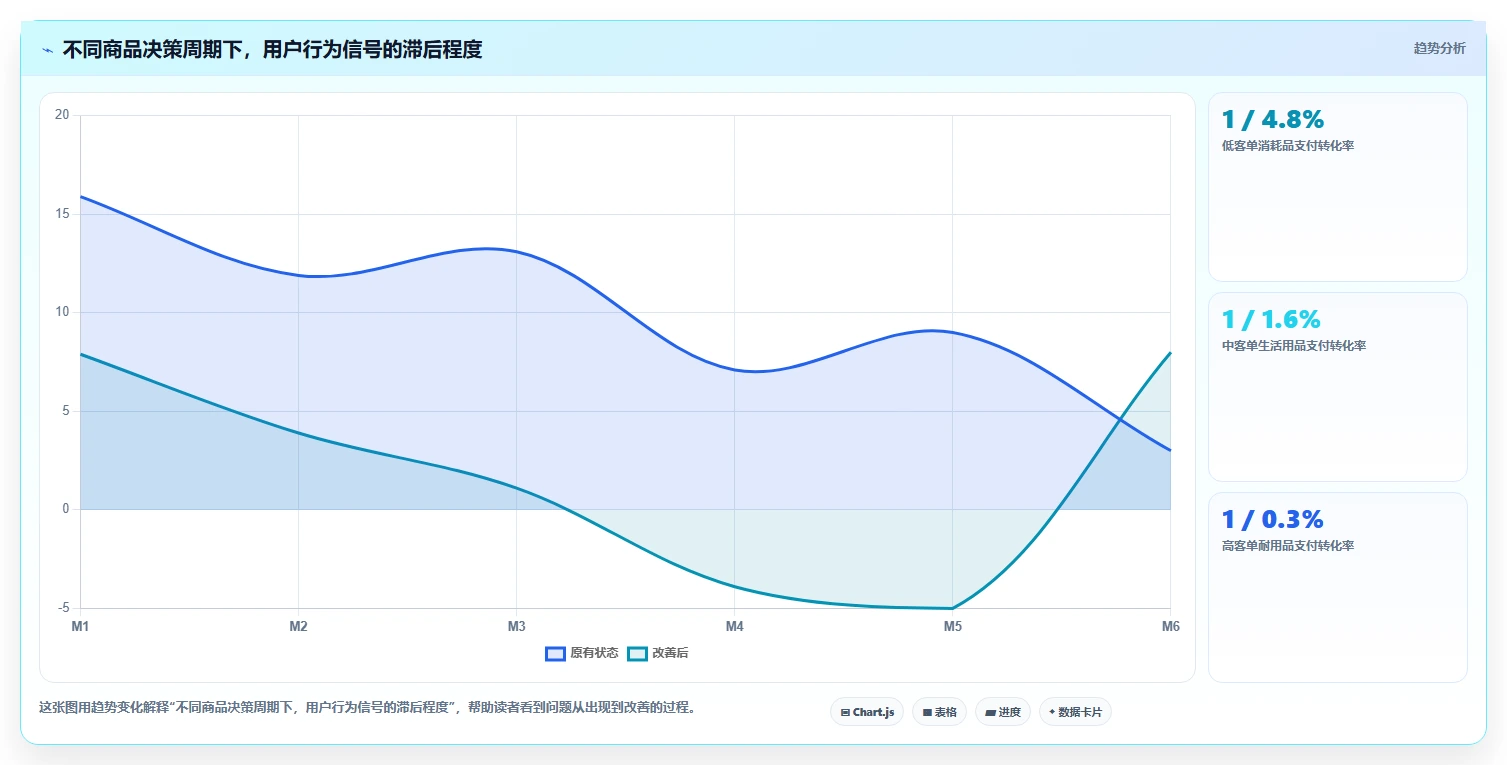
Task: Open the 低客单消耗品支付转化率 card
Action: 1338,187
